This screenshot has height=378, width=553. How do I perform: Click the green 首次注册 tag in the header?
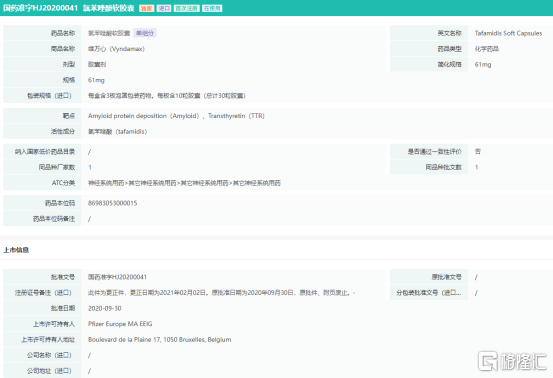pyautogui.click(x=187, y=8)
